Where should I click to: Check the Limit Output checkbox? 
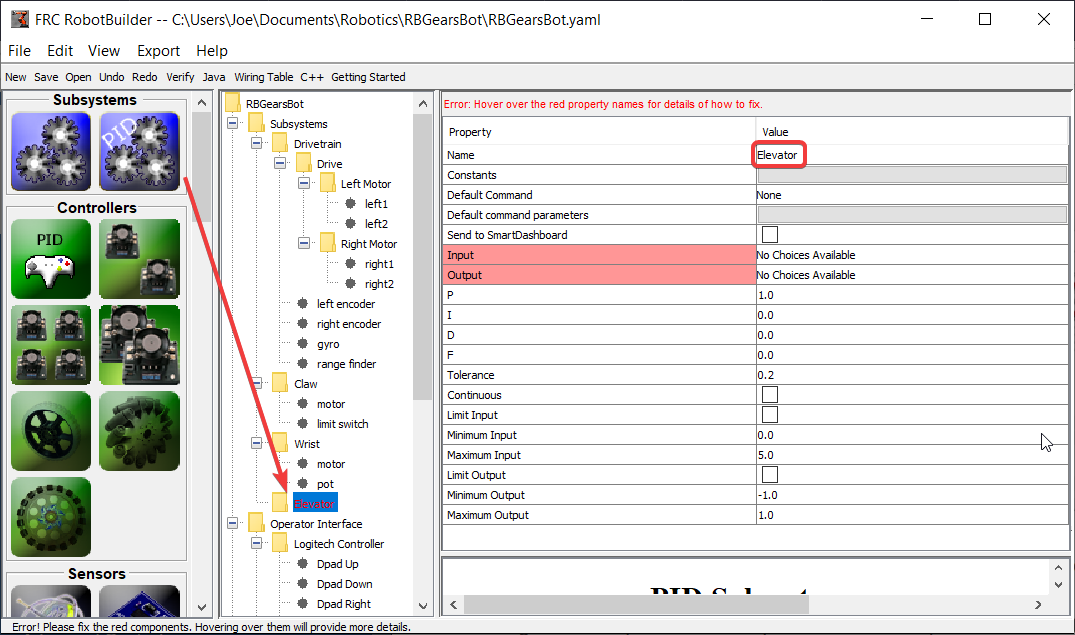click(770, 475)
